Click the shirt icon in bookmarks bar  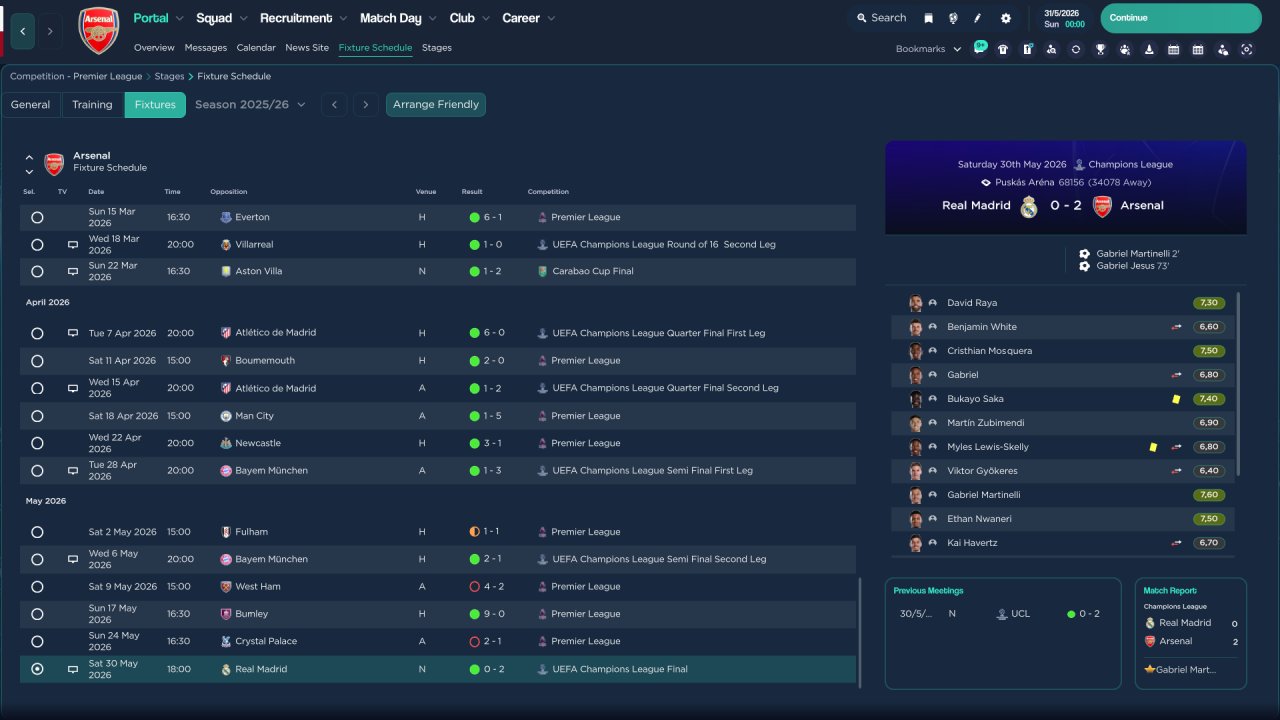[x=1003, y=49]
